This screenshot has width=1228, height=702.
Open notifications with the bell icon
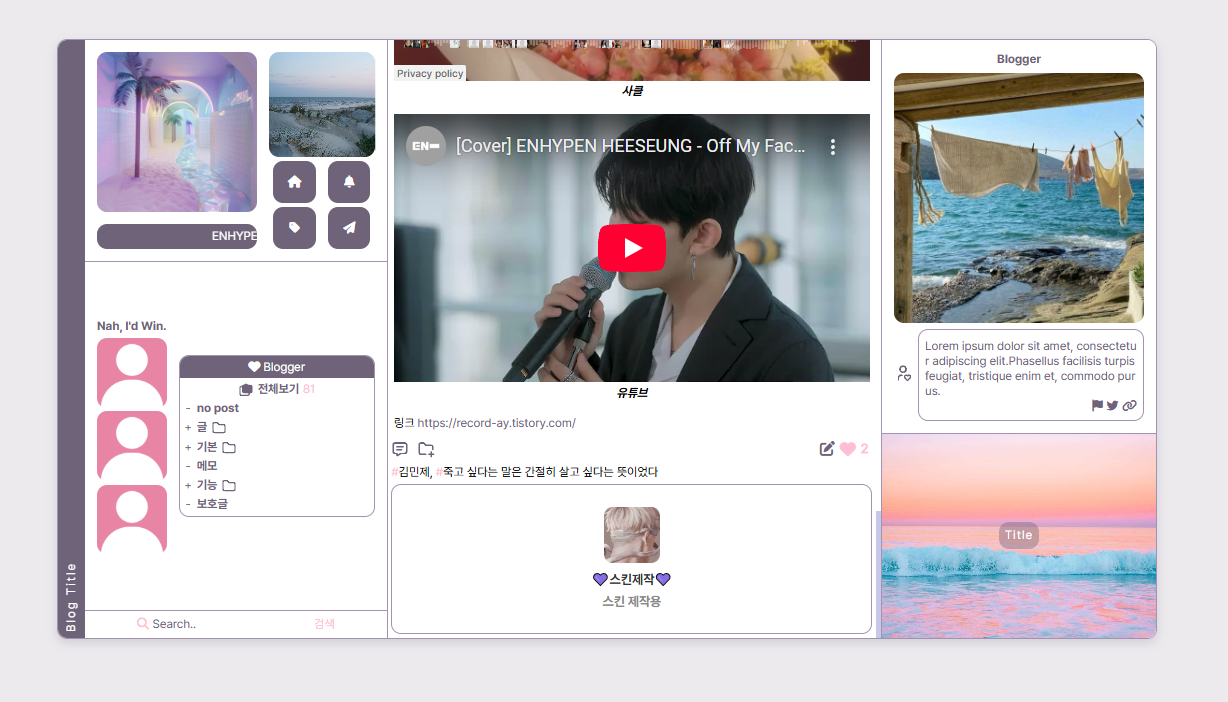click(x=349, y=182)
